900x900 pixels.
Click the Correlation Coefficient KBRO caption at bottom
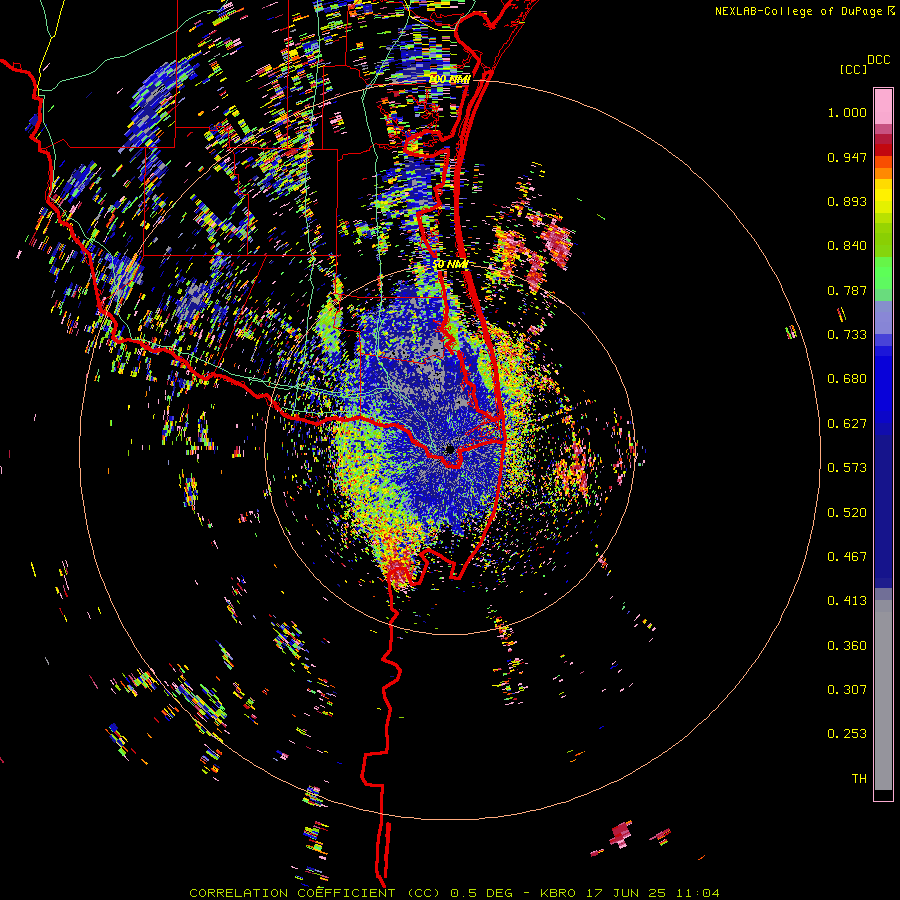tap(454, 893)
